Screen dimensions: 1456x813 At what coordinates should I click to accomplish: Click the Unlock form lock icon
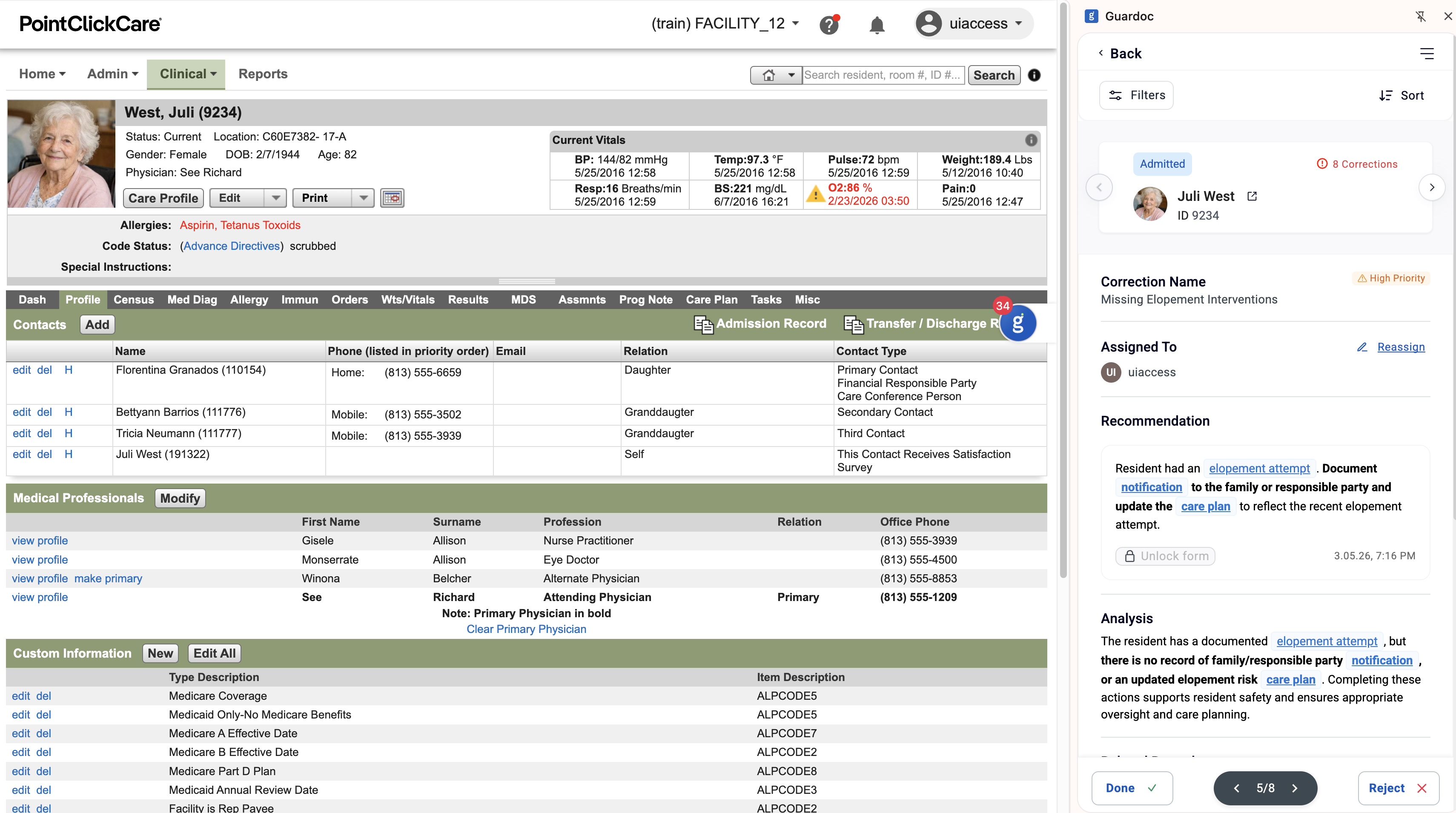(x=1130, y=556)
